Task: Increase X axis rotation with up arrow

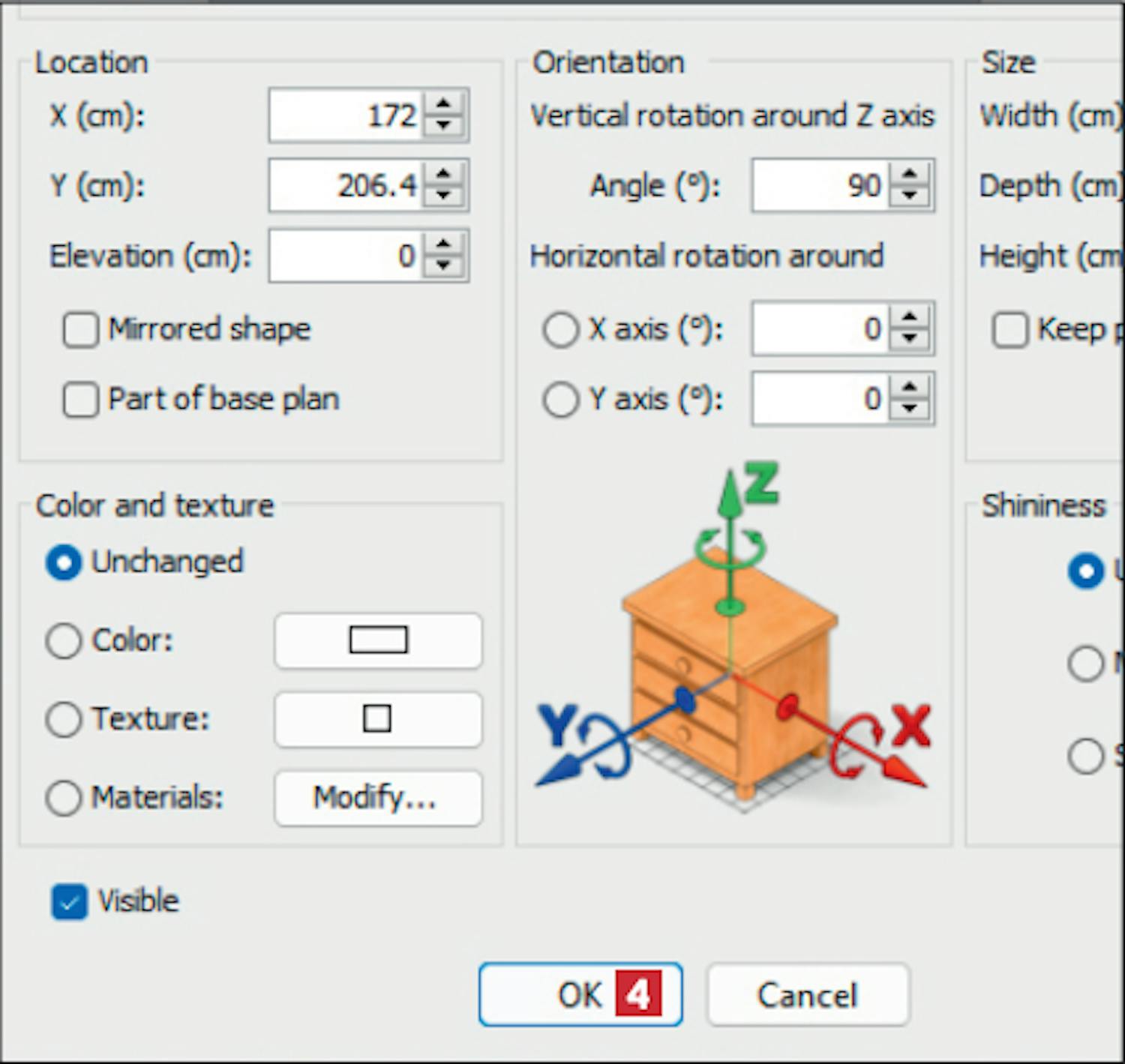Action: pos(910,317)
